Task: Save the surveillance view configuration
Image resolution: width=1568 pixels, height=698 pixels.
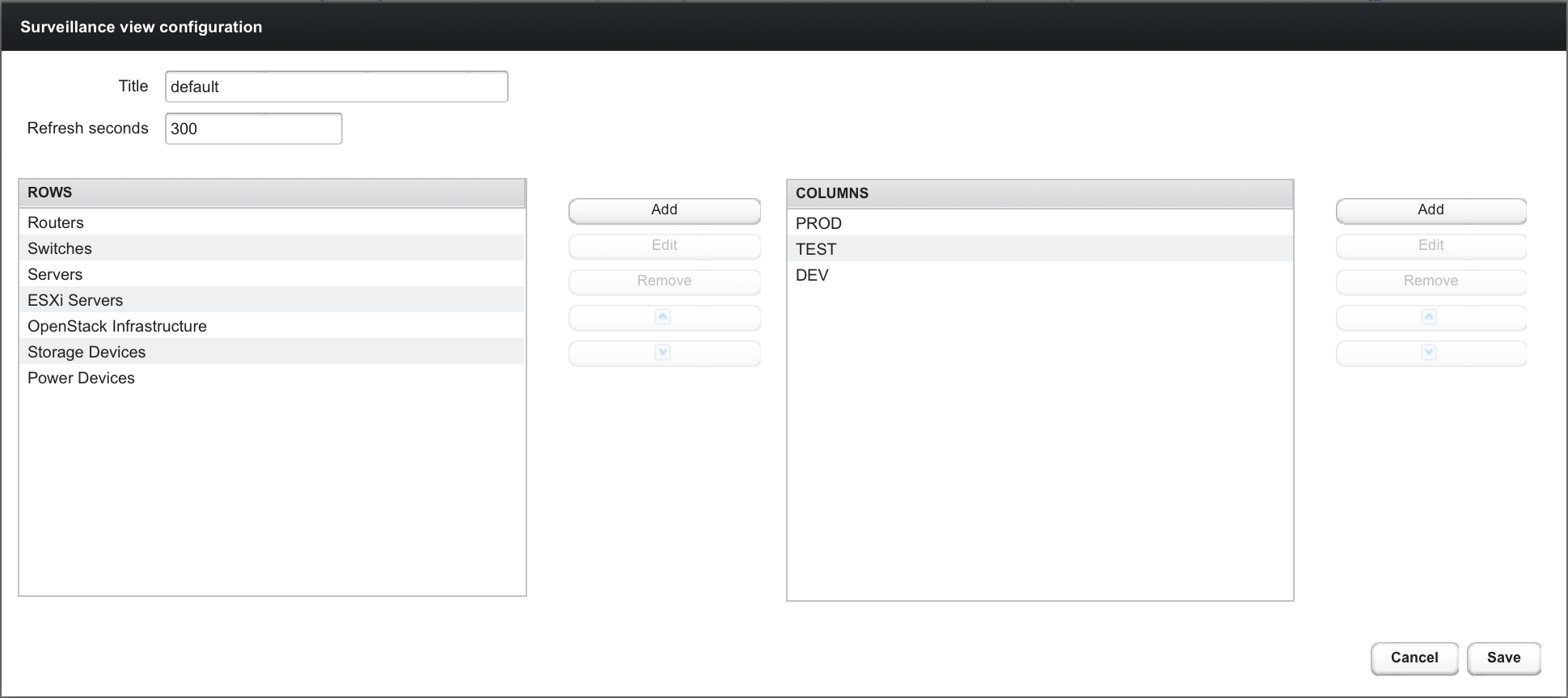Action: [x=1503, y=658]
